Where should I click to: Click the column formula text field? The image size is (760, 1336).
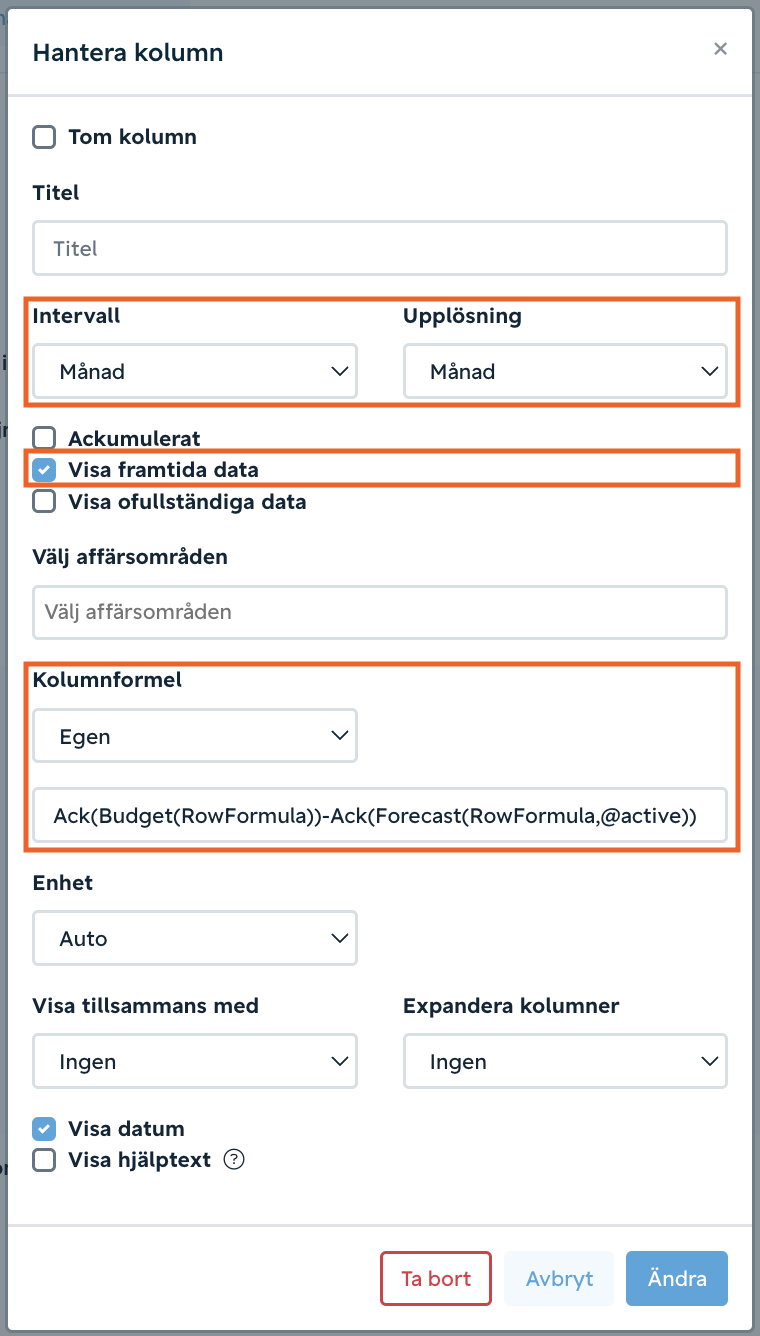[x=380, y=814]
